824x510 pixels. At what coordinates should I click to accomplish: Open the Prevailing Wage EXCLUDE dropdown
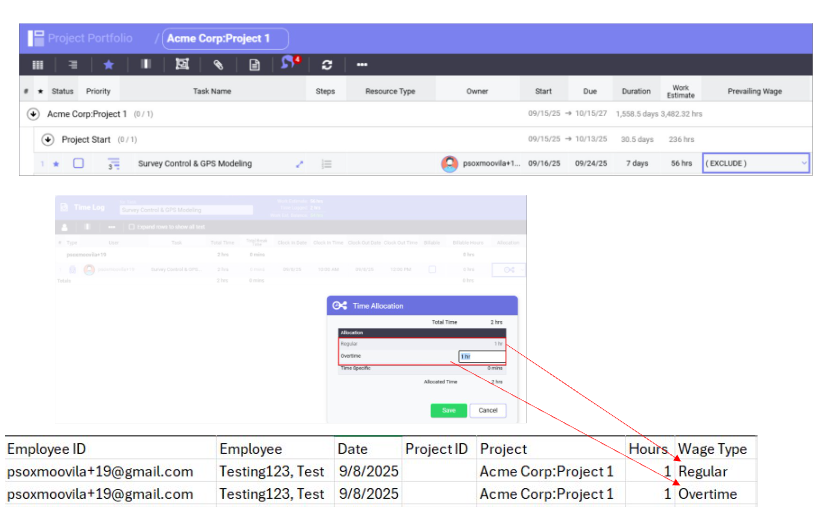[755, 163]
